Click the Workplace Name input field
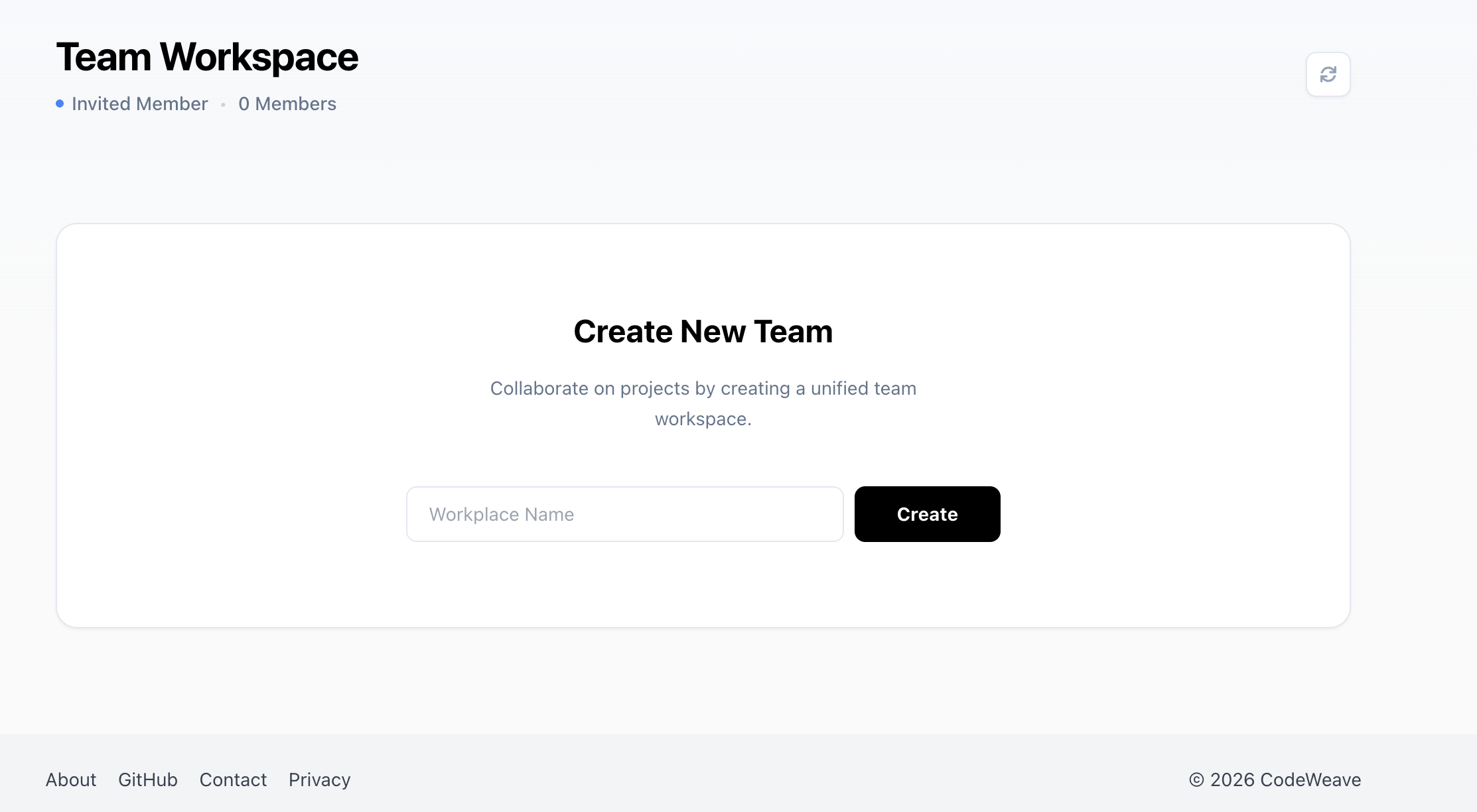 point(624,513)
